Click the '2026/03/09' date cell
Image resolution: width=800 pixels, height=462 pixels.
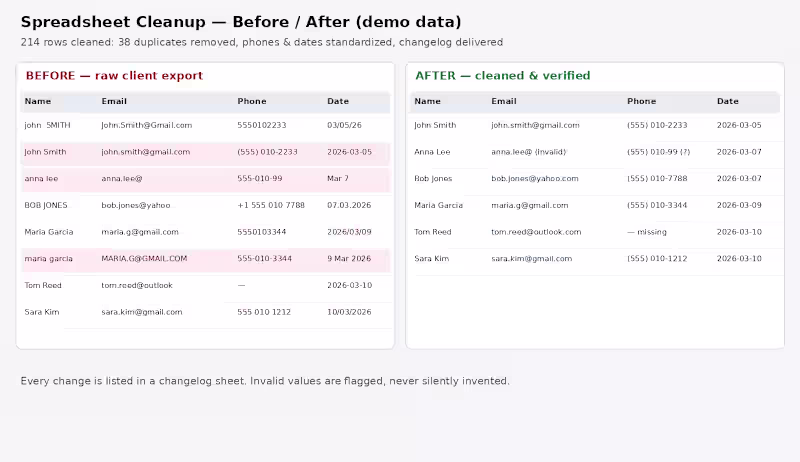(x=349, y=232)
